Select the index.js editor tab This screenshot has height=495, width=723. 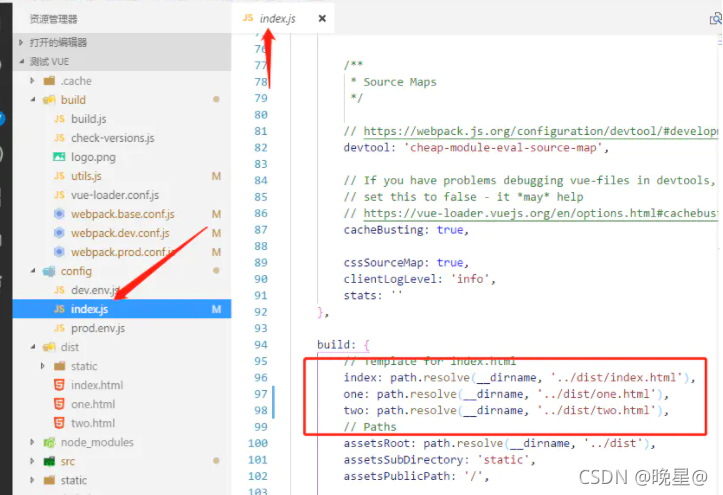(283, 18)
